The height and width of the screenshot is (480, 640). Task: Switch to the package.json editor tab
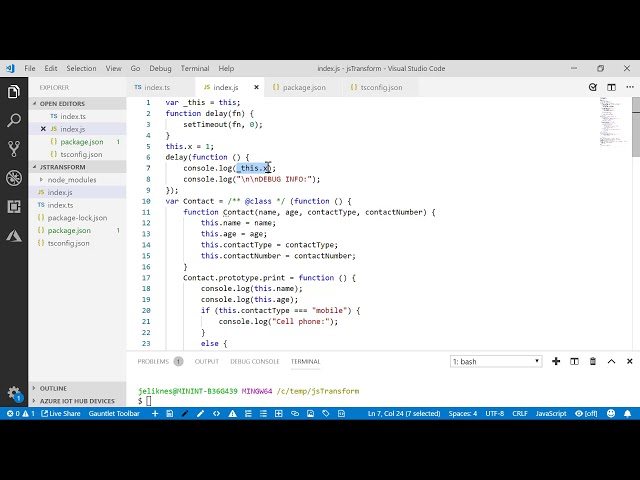click(x=303, y=87)
